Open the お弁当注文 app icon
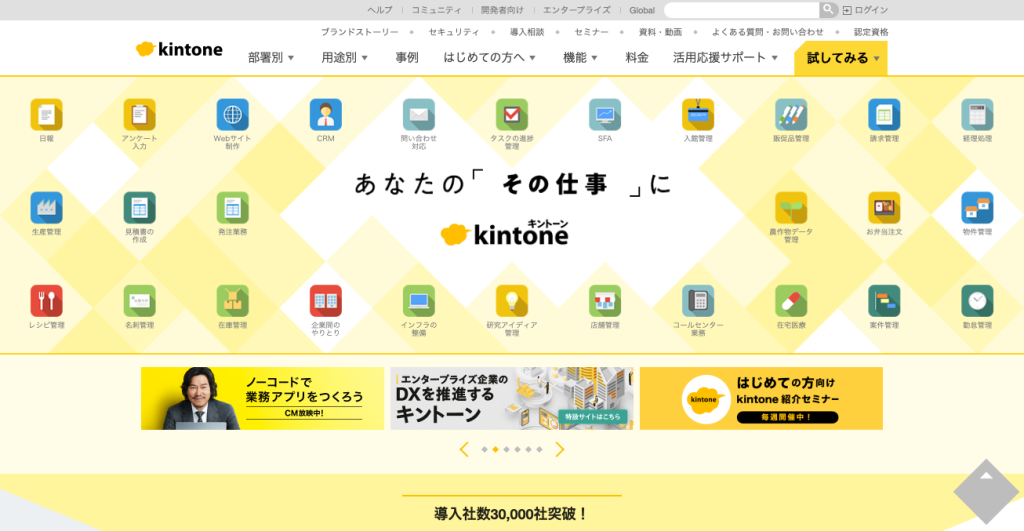Image resolution: width=1024 pixels, height=531 pixels. [x=884, y=208]
